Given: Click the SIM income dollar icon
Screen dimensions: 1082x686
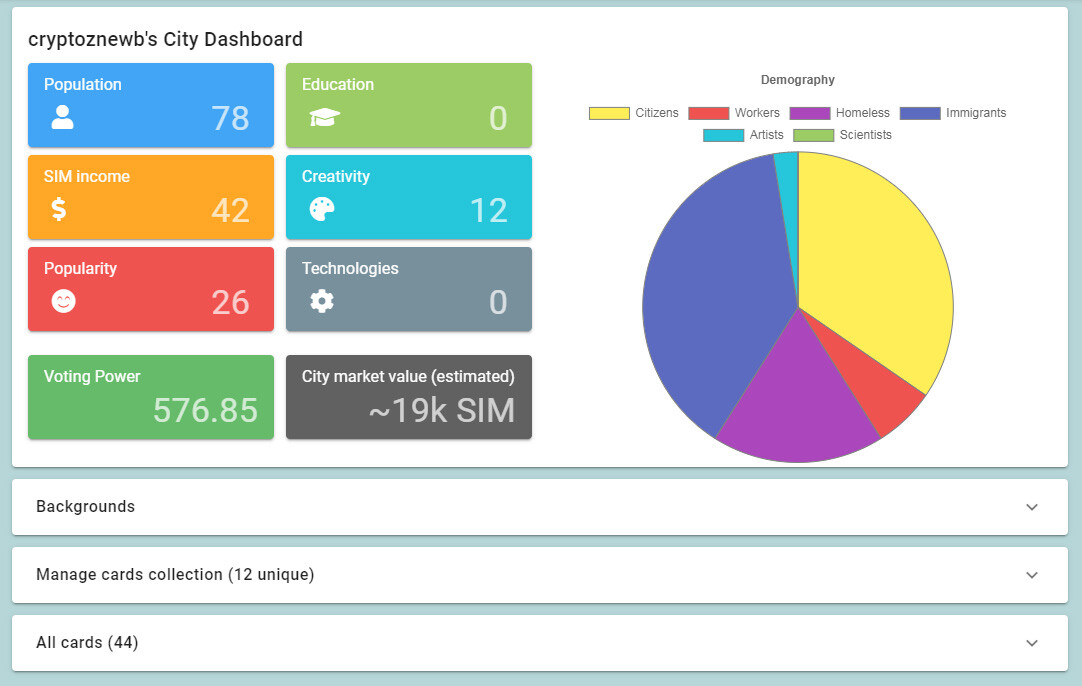Looking at the screenshot, I should click(x=59, y=209).
